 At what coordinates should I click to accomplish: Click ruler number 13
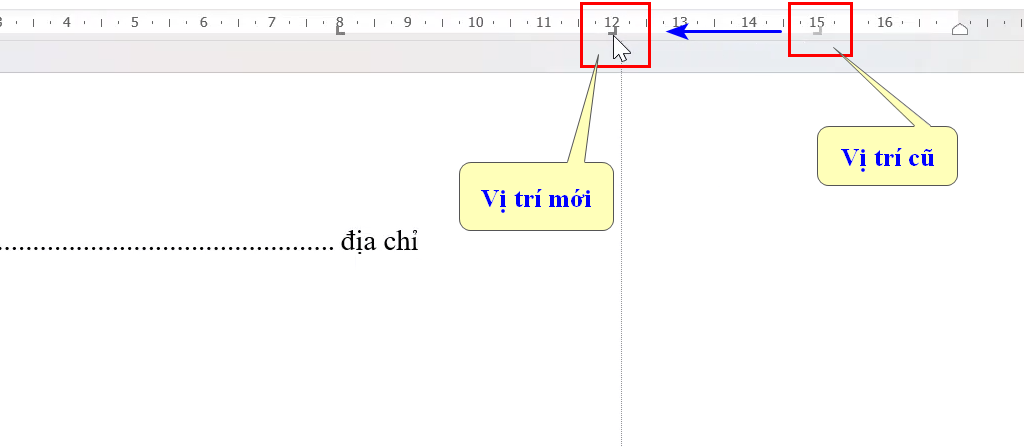point(680,22)
